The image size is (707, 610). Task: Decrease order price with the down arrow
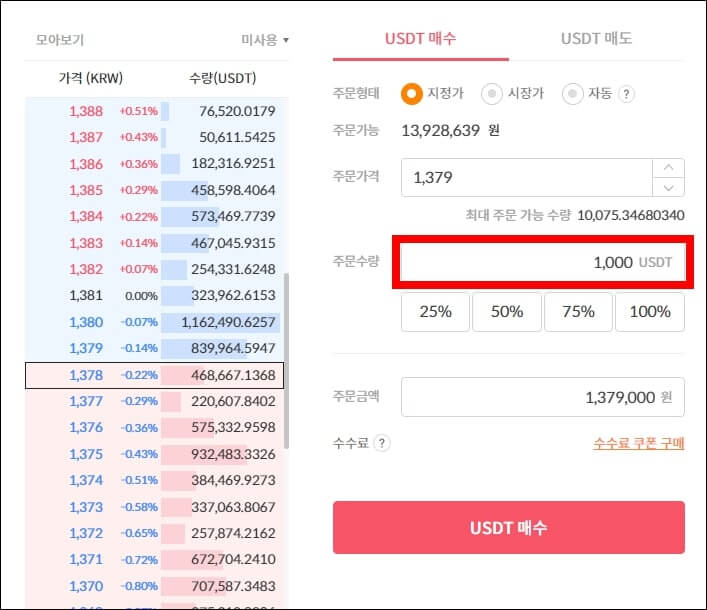point(668,187)
